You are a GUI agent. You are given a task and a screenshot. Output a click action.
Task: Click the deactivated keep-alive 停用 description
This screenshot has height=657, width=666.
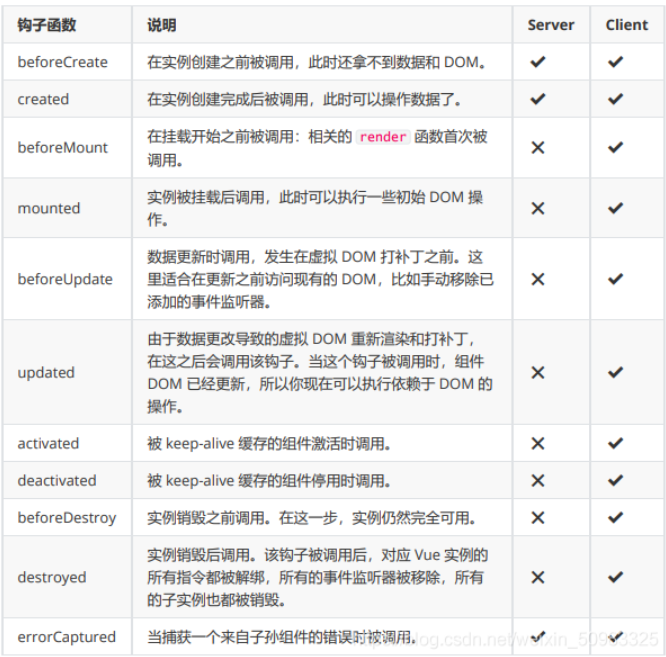(269, 480)
